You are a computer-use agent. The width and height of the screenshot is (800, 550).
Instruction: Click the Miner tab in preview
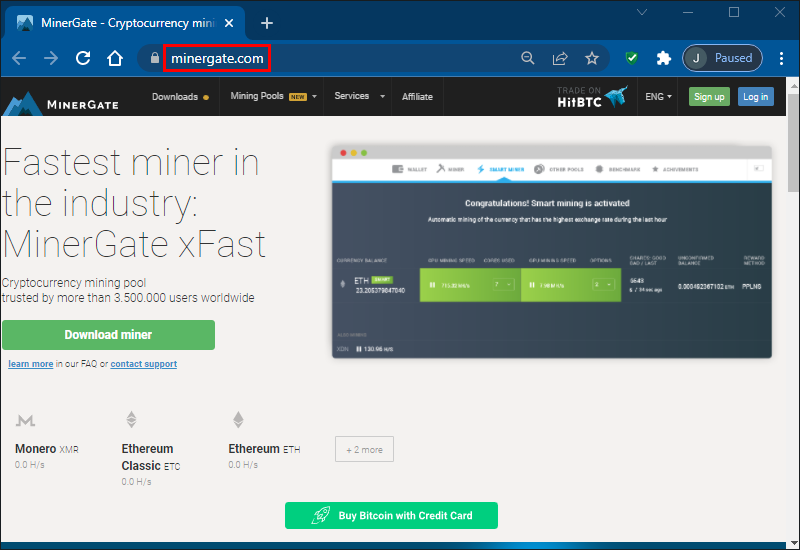[x=450, y=169]
